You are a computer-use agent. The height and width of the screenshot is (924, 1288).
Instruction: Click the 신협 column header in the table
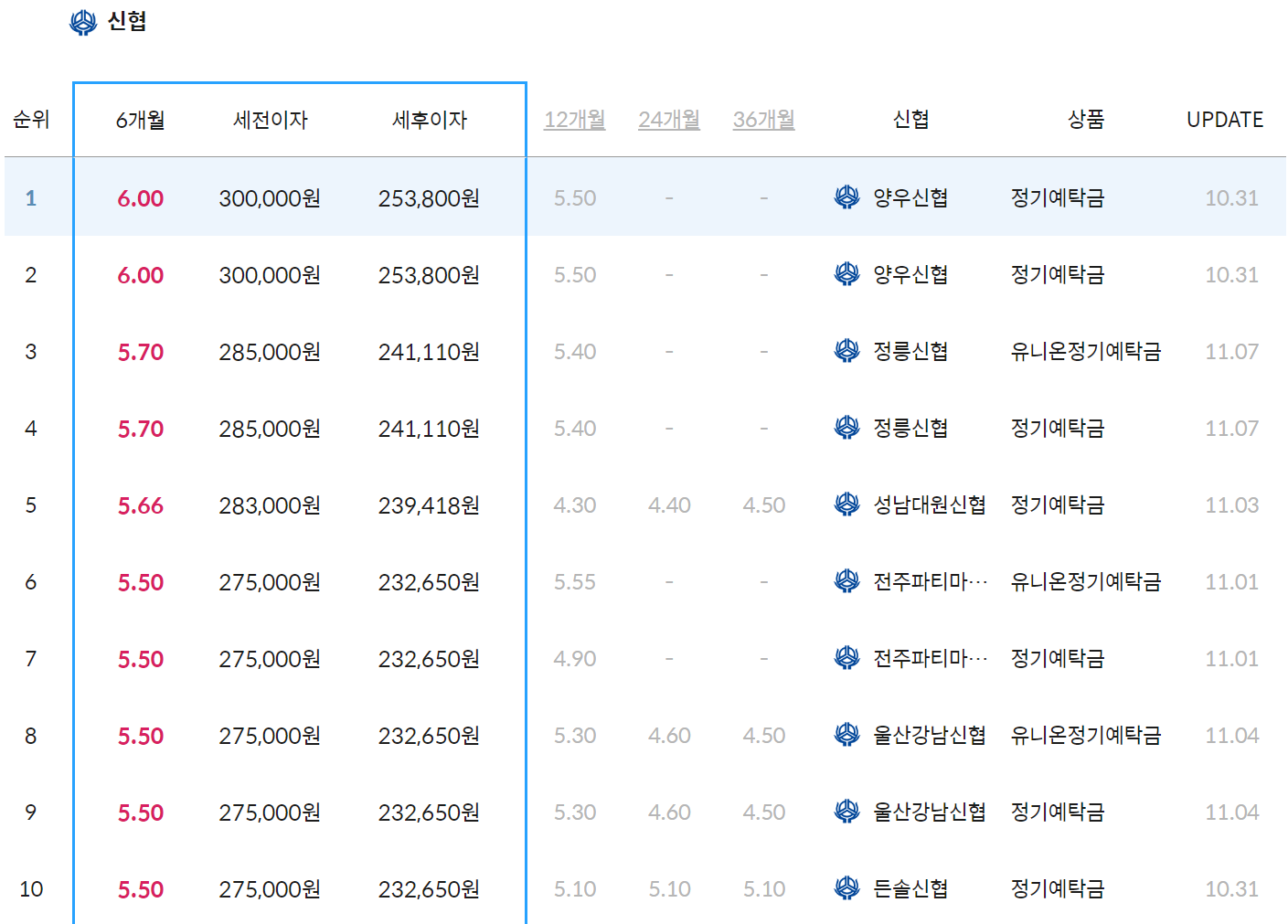(911, 120)
